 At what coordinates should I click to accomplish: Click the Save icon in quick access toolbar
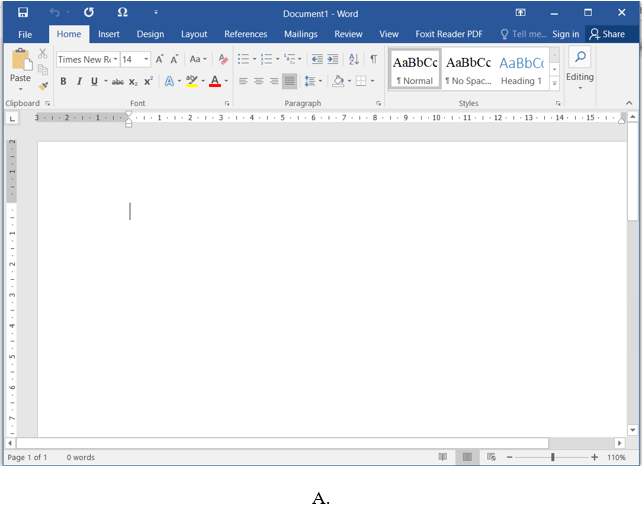(x=23, y=12)
